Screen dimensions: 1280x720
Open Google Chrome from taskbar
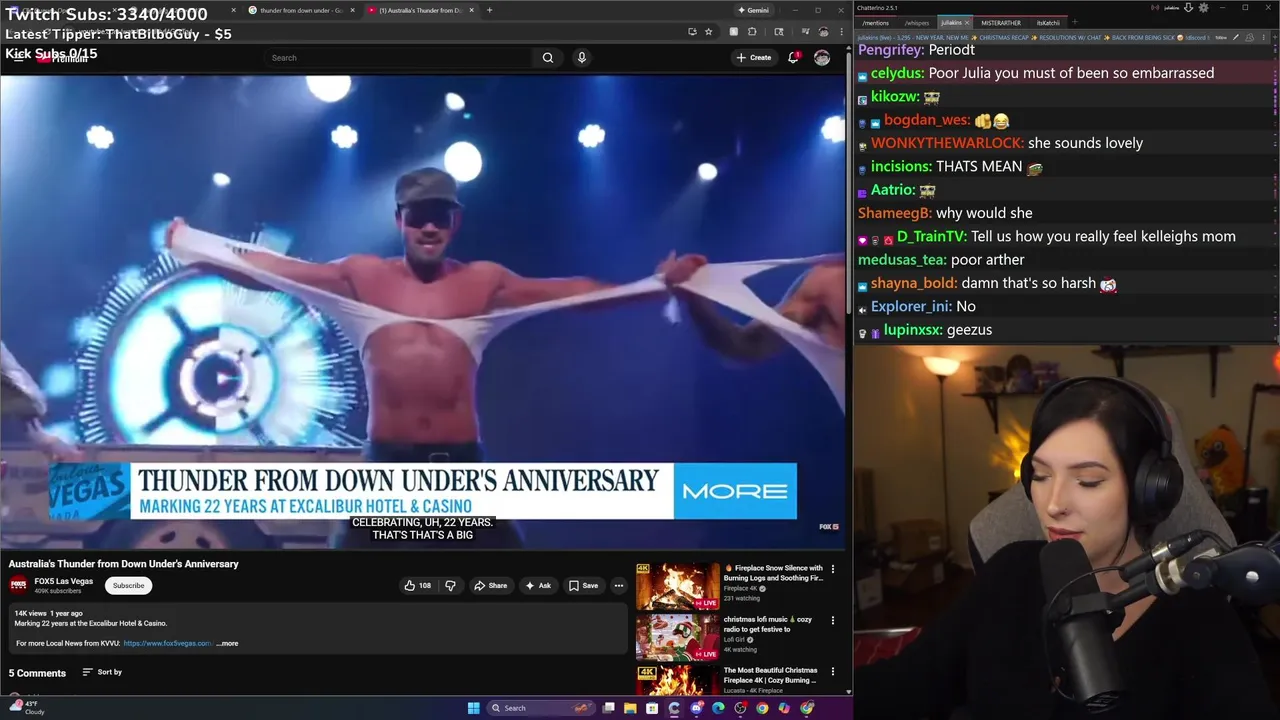pos(762,708)
